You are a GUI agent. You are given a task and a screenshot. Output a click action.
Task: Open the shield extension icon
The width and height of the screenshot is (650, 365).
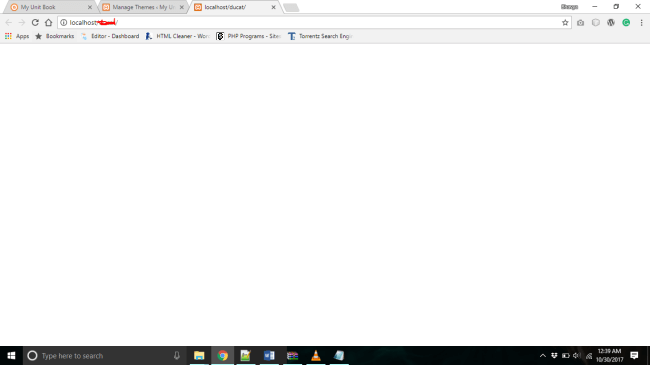coord(596,22)
